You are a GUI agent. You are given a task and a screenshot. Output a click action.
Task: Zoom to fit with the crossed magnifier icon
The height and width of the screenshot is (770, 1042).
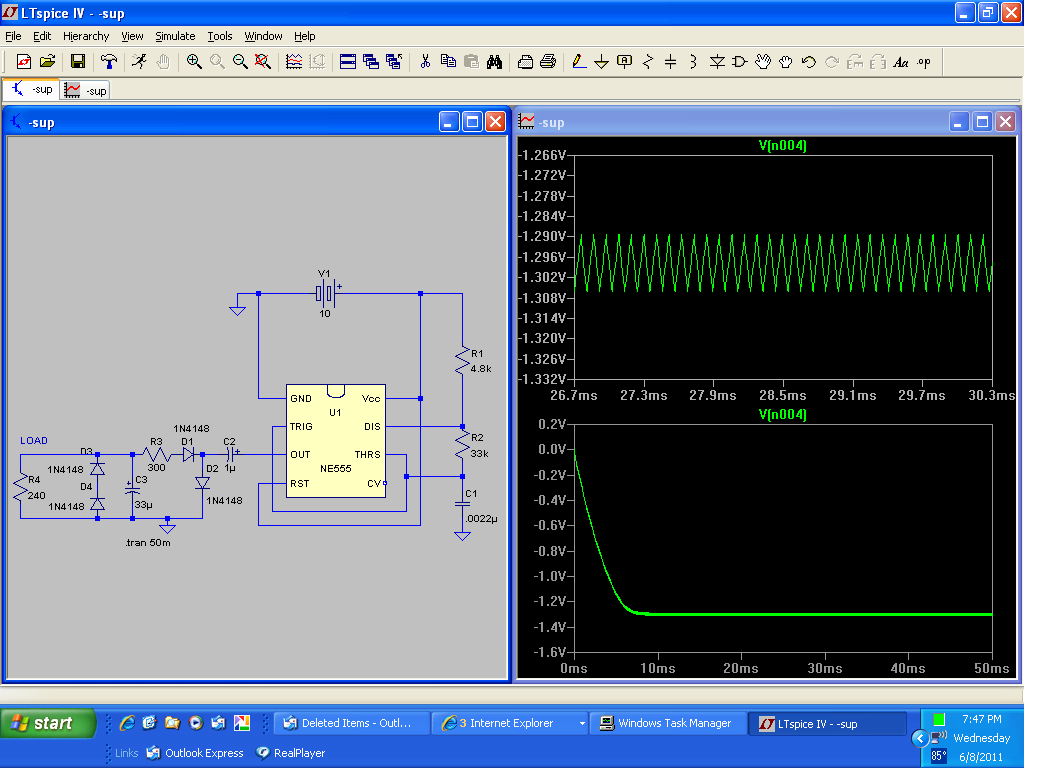click(263, 62)
